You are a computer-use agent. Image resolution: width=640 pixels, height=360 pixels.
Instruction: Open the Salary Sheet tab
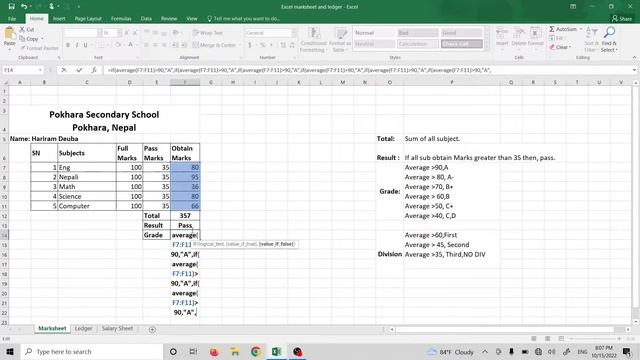(117, 329)
